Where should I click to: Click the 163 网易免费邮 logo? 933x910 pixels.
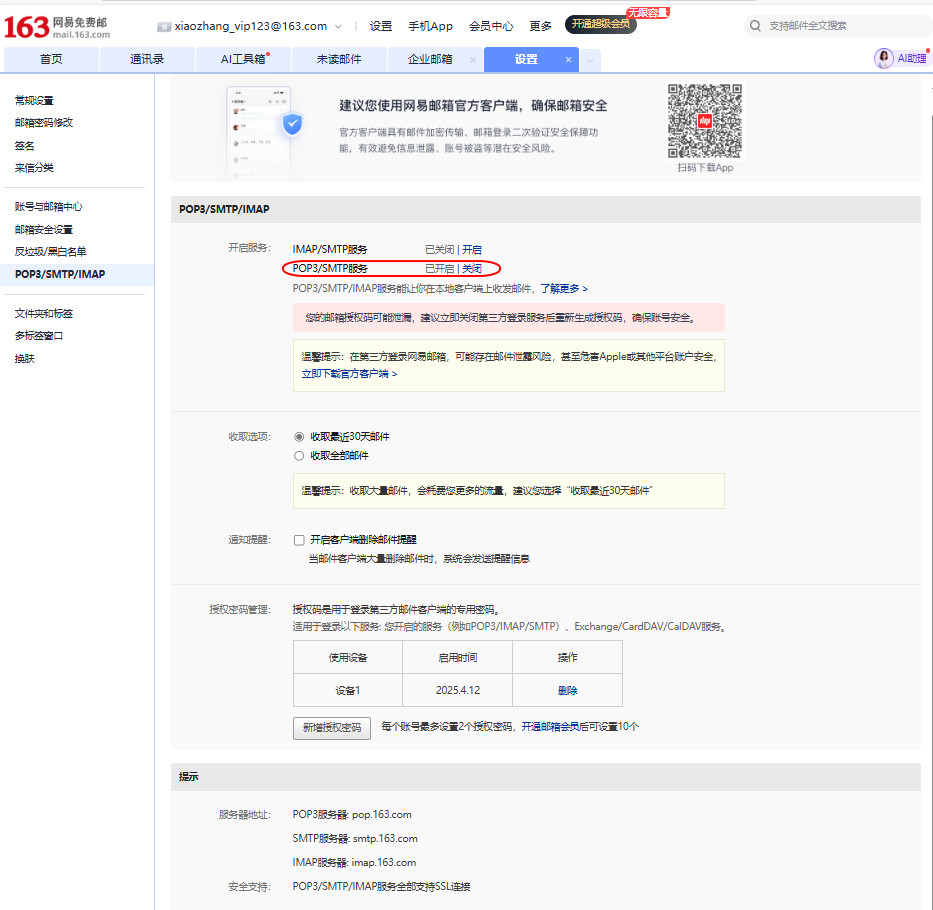(x=57, y=26)
